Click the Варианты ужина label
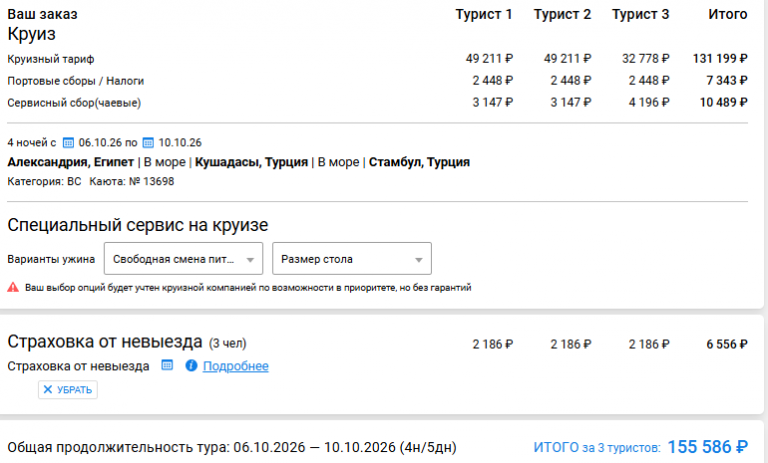The height and width of the screenshot is (463, 768). point(51,259)
